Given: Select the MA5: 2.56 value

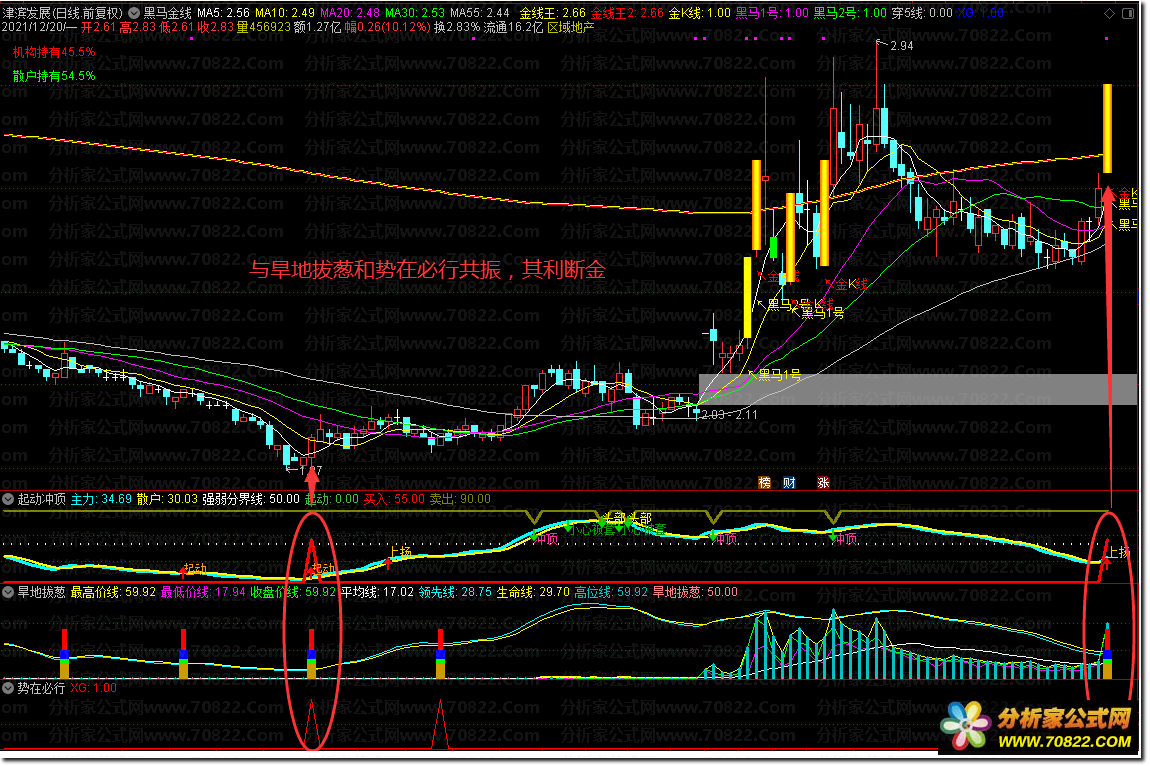Looking at the screenshot, I should [224, 13].
